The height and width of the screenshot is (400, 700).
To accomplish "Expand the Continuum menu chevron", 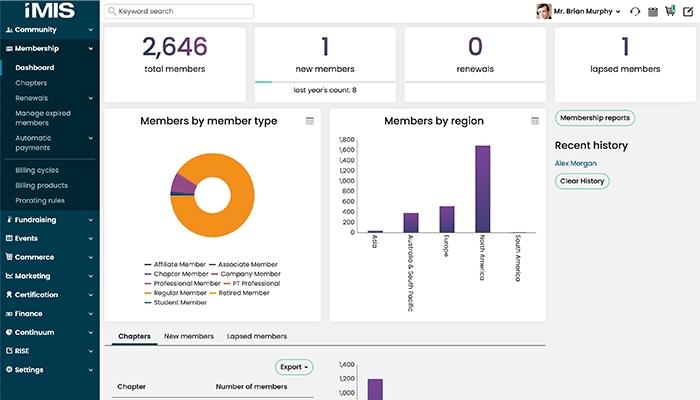I will 91,333.
